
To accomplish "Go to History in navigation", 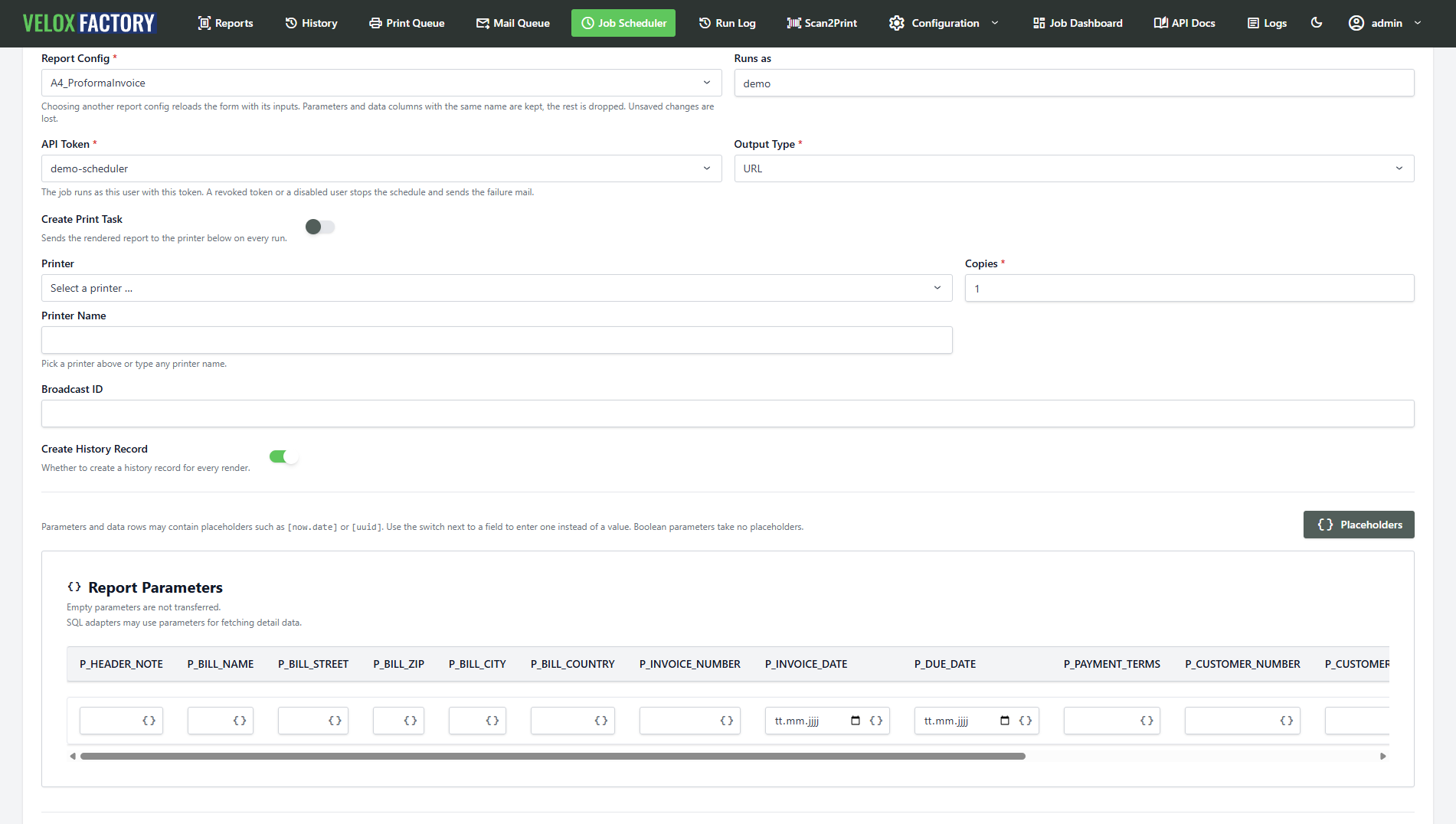I will [x=311, y=23].
